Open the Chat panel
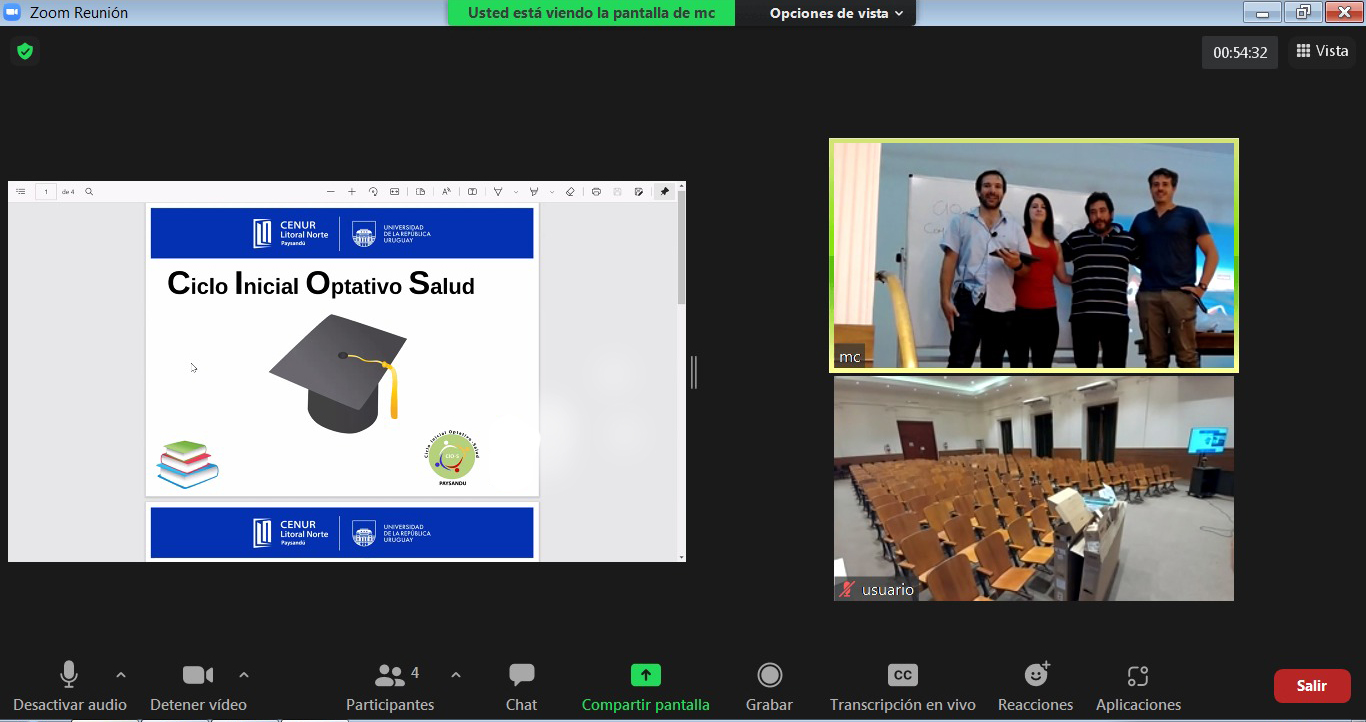The width and height of the screenshot is (1366, 722). click(x=521, y=686)
